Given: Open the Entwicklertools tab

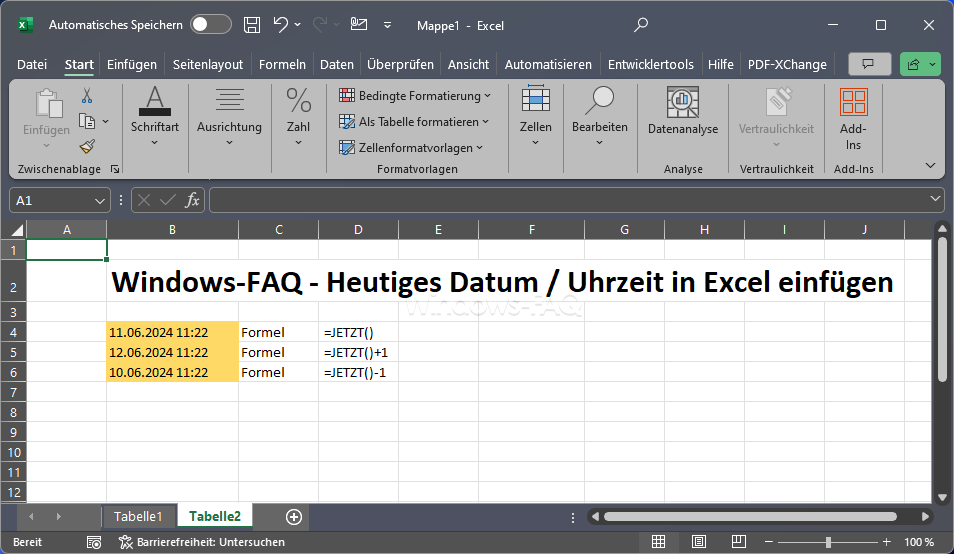Looking at the screenshot, I should (650, 64).
